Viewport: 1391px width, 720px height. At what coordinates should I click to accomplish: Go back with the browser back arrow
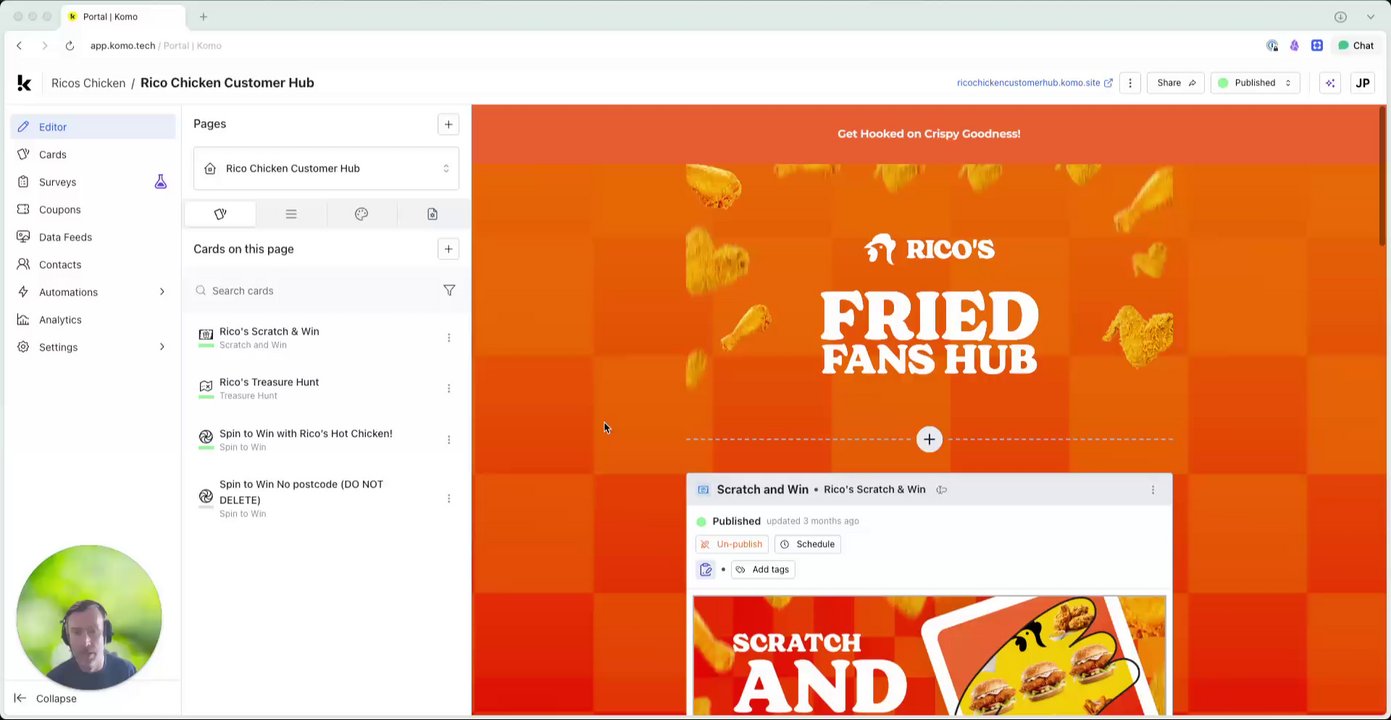click(19, 46)
